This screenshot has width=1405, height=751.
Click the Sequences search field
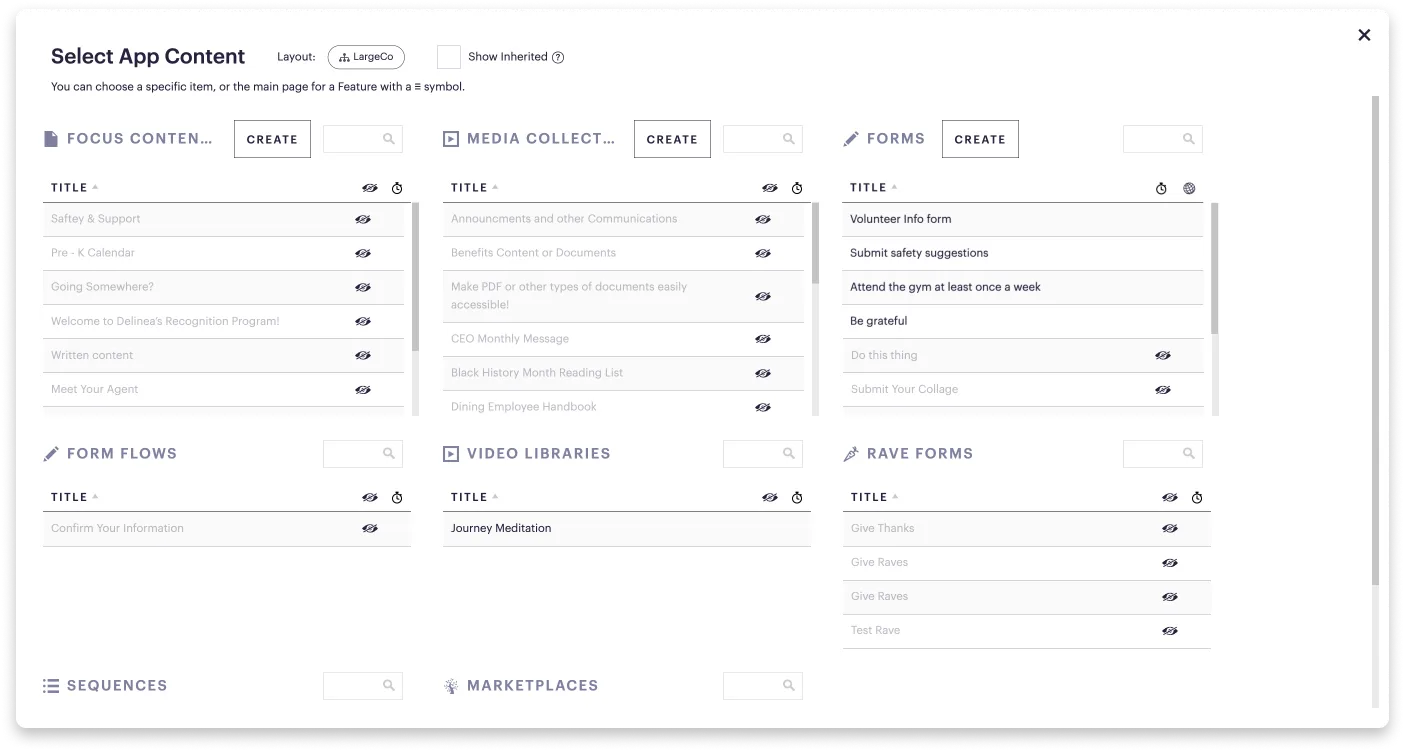point(363,686)
